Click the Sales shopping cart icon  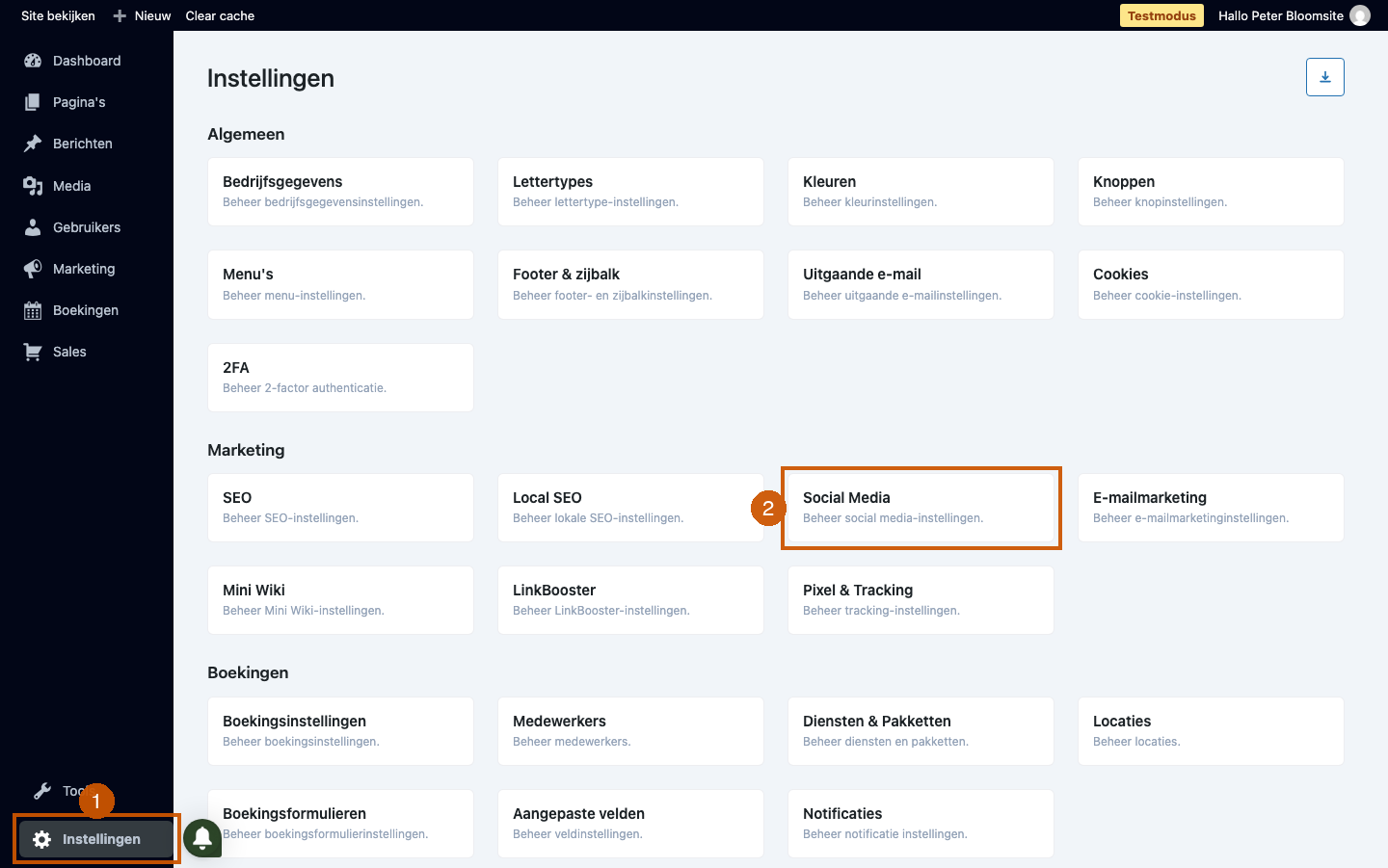[x=33, y=352]
